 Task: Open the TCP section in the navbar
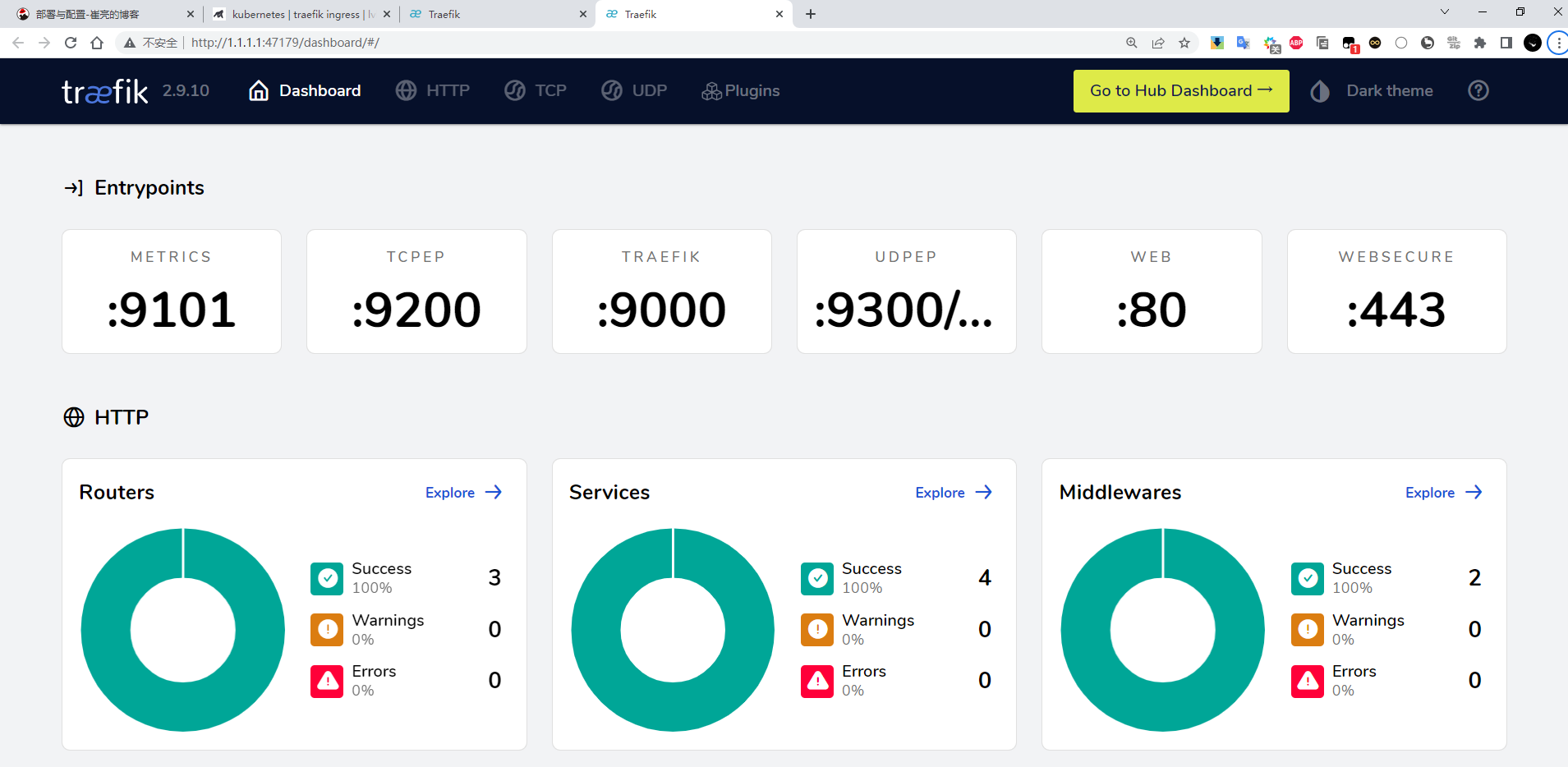click(536, 90)
